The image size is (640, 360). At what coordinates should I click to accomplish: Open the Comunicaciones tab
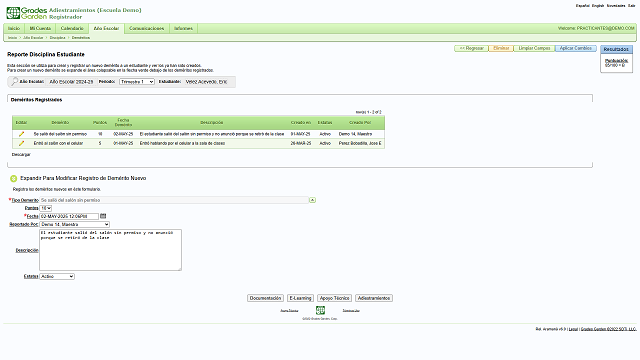pos(147,28)
